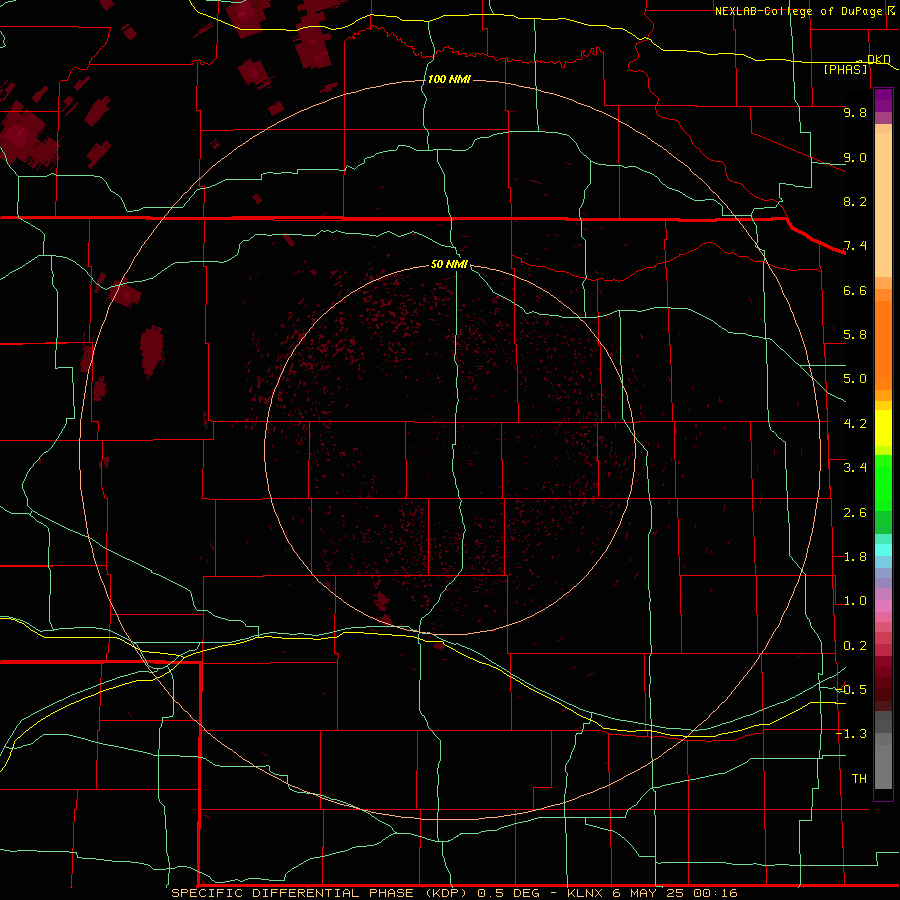The image size is (900, 900).
Task: Click the bright green band of the color bar
Action: point(883,482)
